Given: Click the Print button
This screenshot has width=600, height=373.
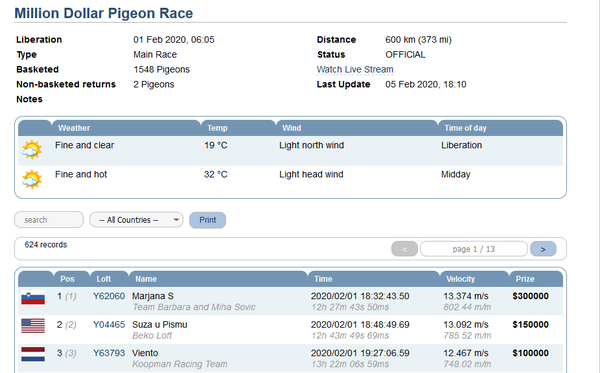Looking at the screenshot, I should pyautogui.click(x=207, y=220).
